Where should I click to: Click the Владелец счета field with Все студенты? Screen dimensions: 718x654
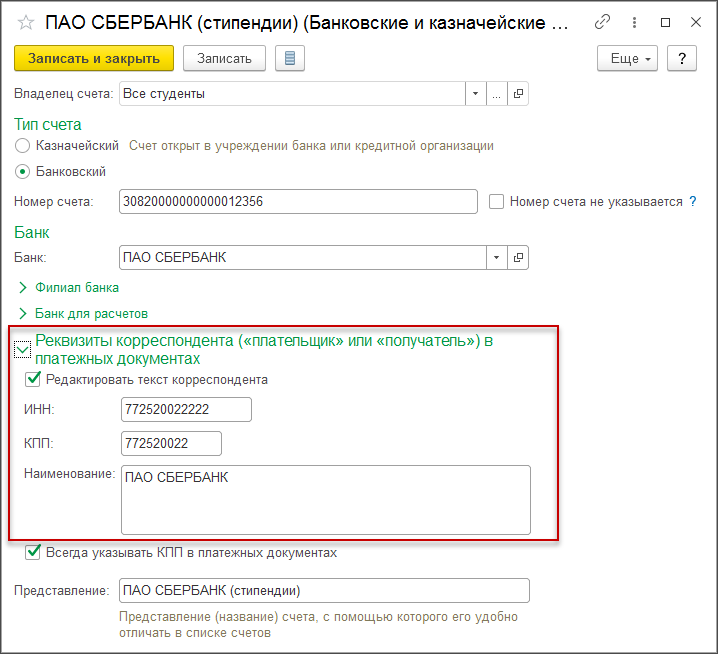pyautogui.click(x=292, y=94)
